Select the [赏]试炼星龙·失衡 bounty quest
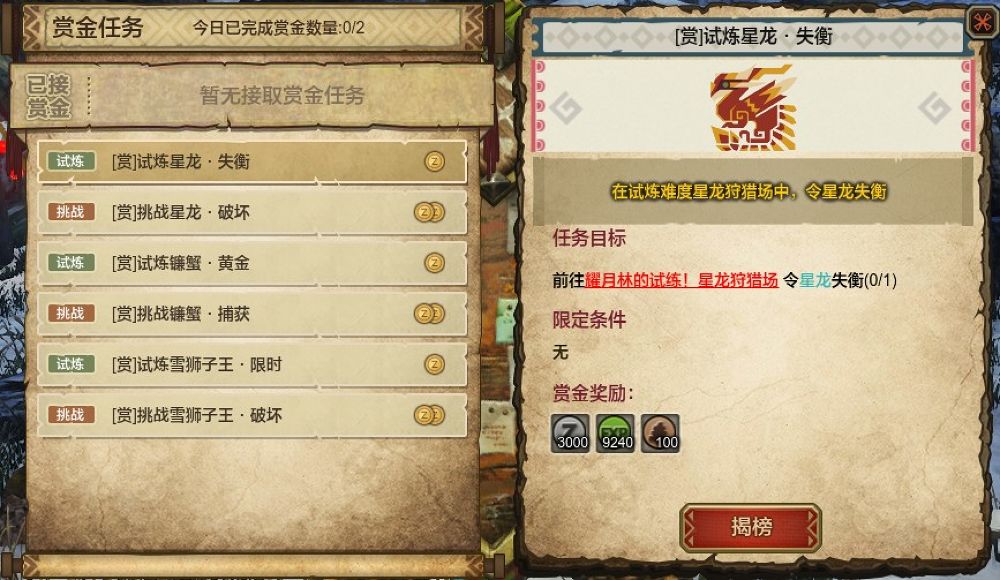 (x=252, y=161)
